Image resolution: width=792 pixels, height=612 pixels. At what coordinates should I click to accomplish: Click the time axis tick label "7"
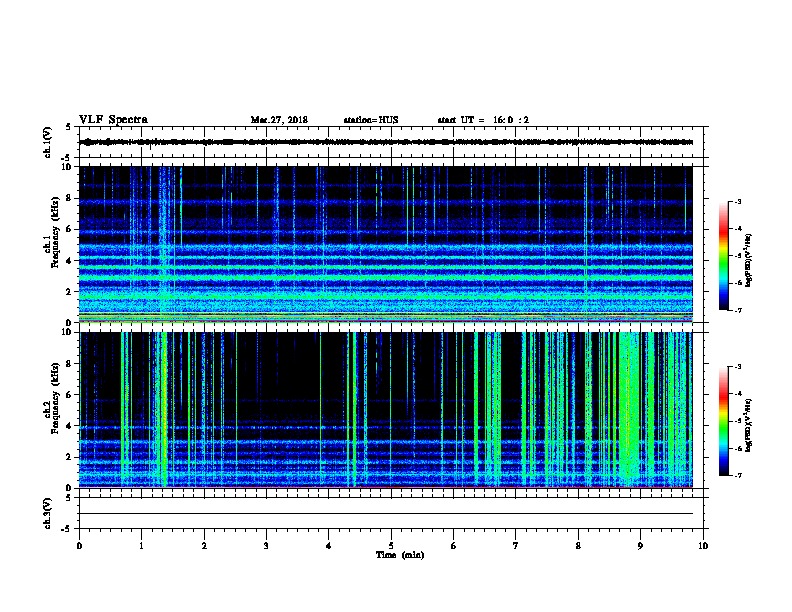click(516, 545)
